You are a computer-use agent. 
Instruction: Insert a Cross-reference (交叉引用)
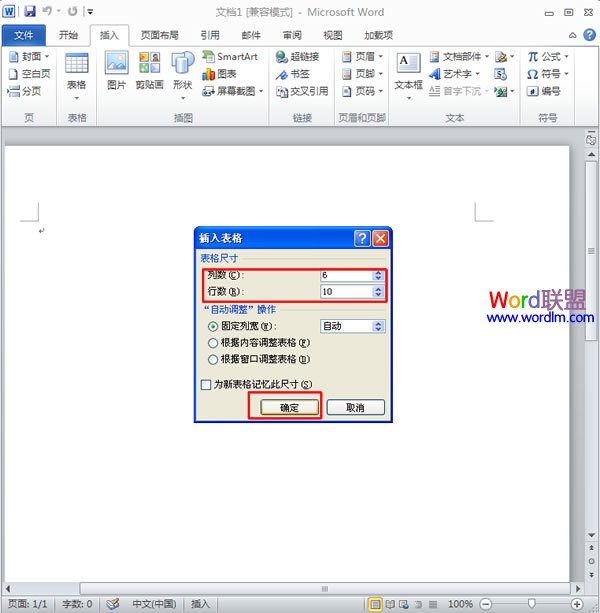tap(302, 91)
